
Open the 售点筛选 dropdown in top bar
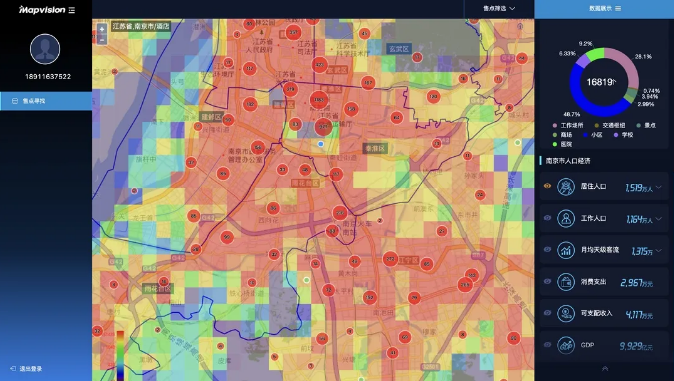[x=499, y=9]
